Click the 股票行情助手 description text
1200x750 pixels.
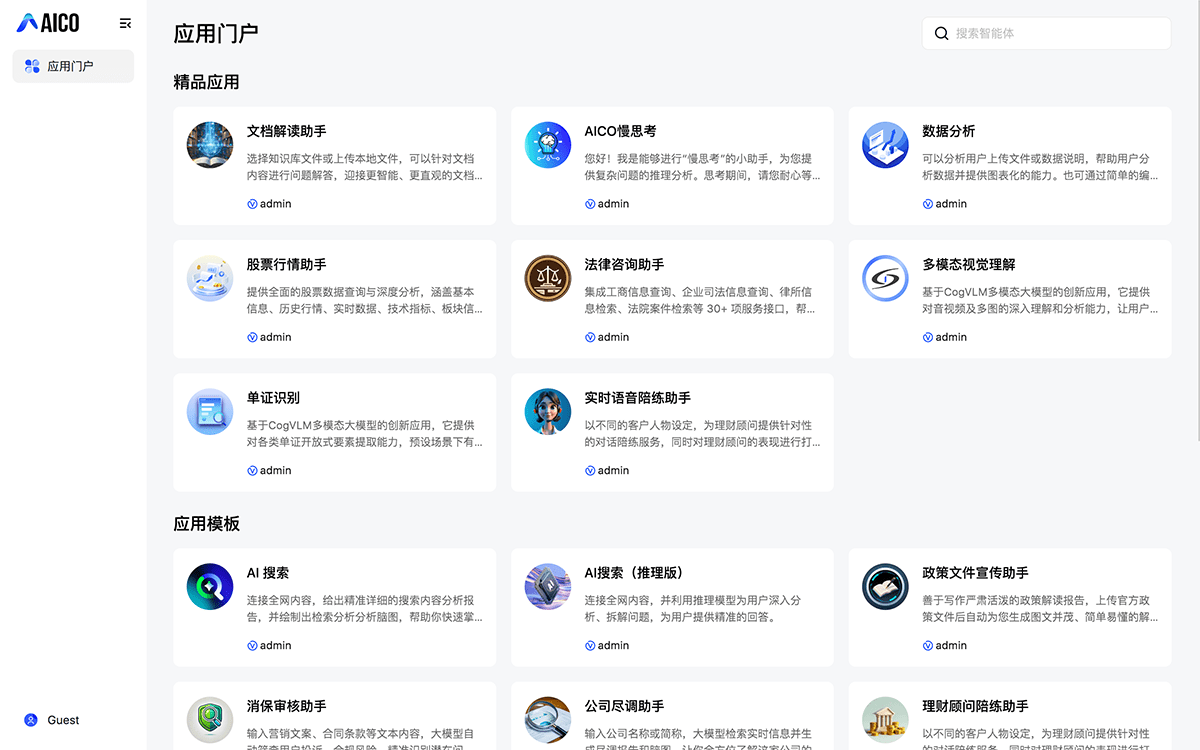tap(365, 300)
